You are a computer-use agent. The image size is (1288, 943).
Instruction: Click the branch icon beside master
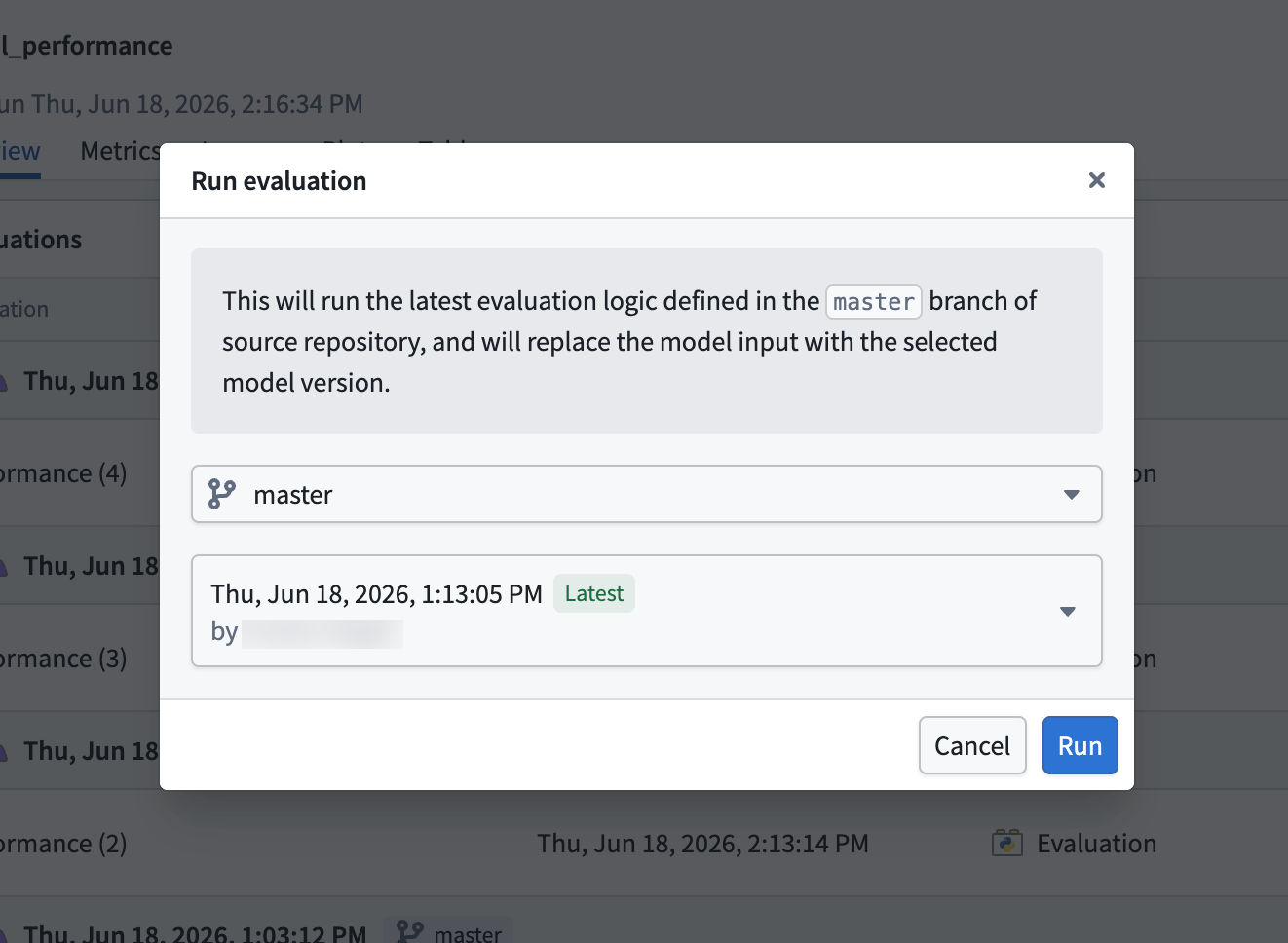point(221,494)
